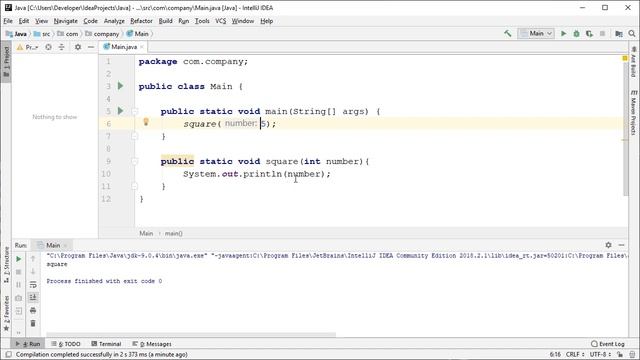Print the console output

point(33,311)
